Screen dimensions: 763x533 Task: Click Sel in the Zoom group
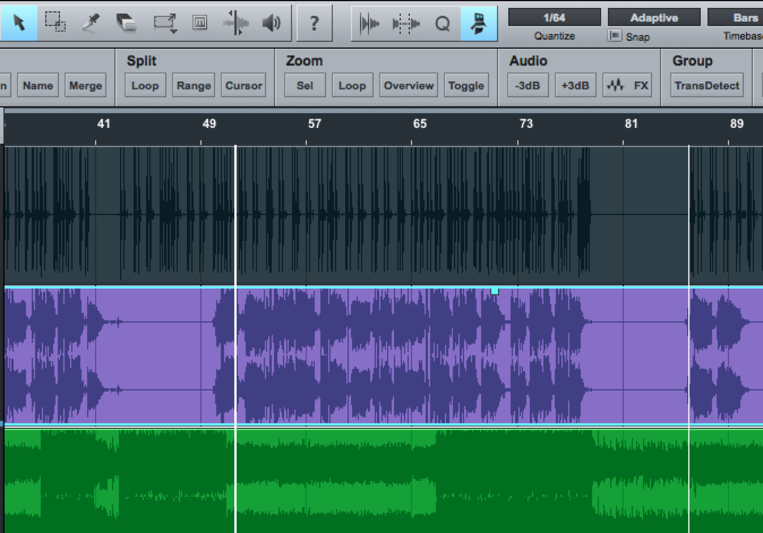point(305,86)
